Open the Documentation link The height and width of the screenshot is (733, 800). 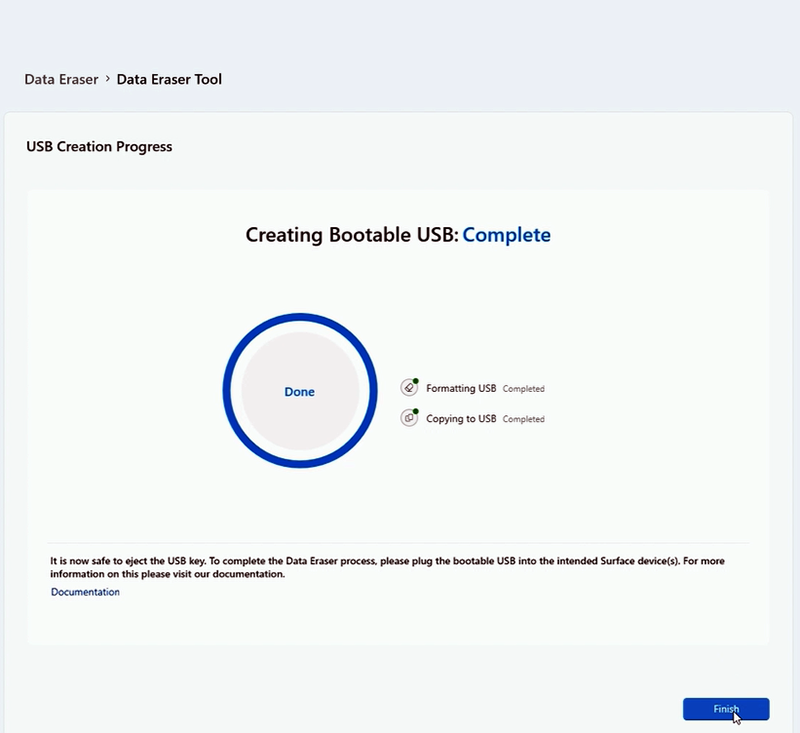[84, 592]
